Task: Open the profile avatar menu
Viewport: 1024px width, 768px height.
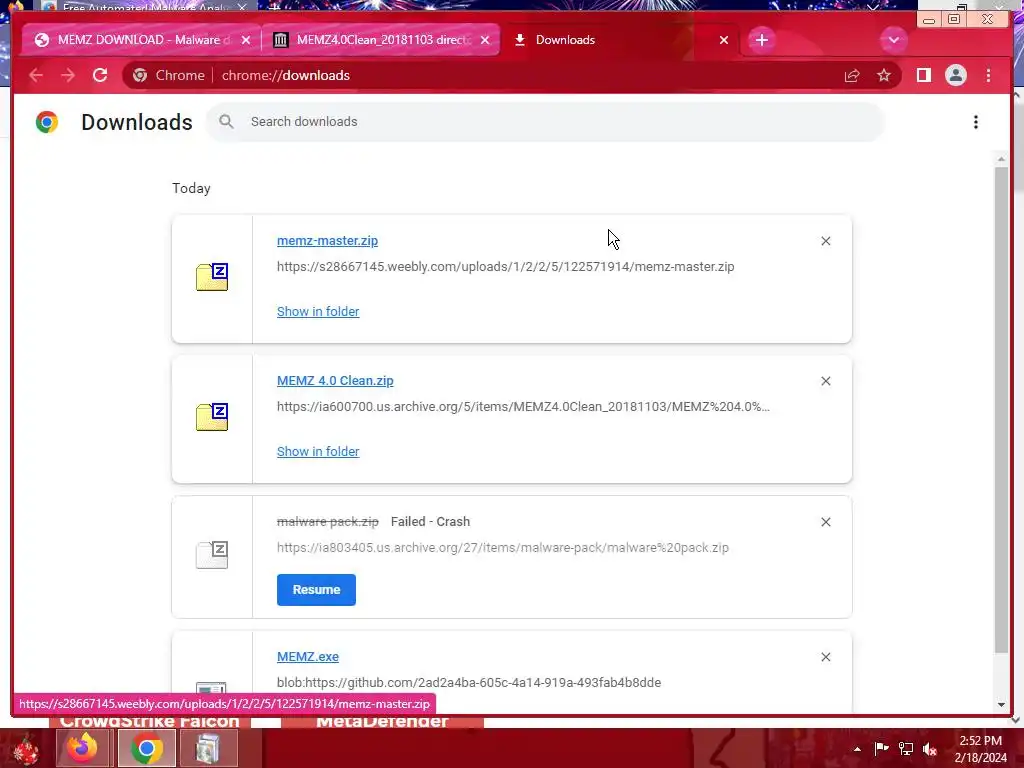Action: point(955,75)
